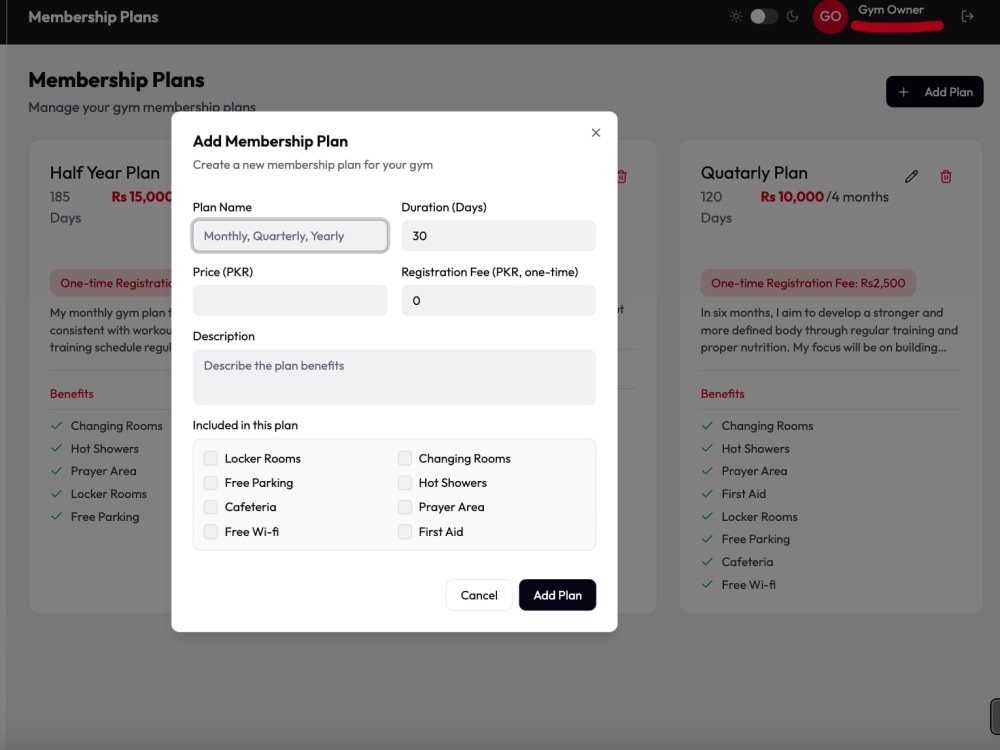1000x750 pixels.
Task: Click the Add Plan button in page header
Action: [934, 92]
